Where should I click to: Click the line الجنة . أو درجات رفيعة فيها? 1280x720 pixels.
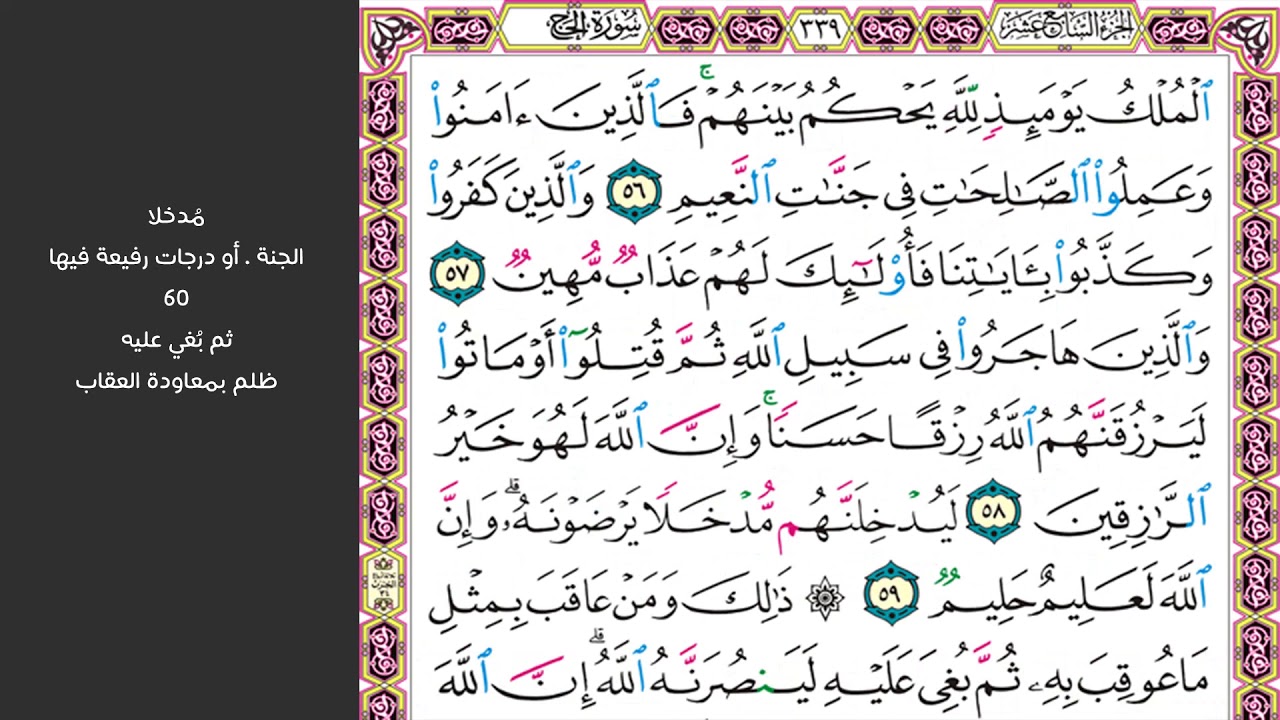tap(176, 256)
